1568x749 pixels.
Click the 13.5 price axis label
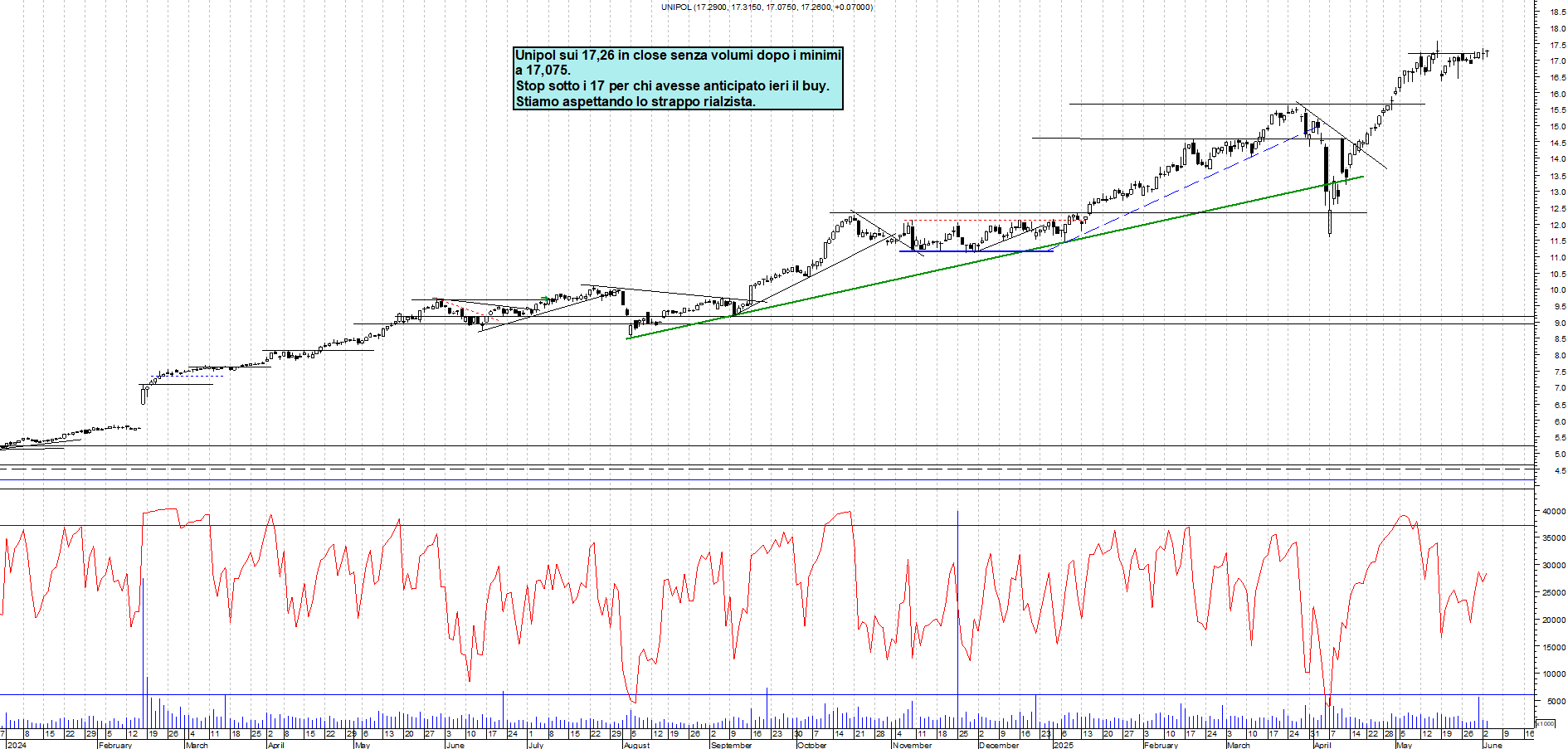tap(1558, 176)
